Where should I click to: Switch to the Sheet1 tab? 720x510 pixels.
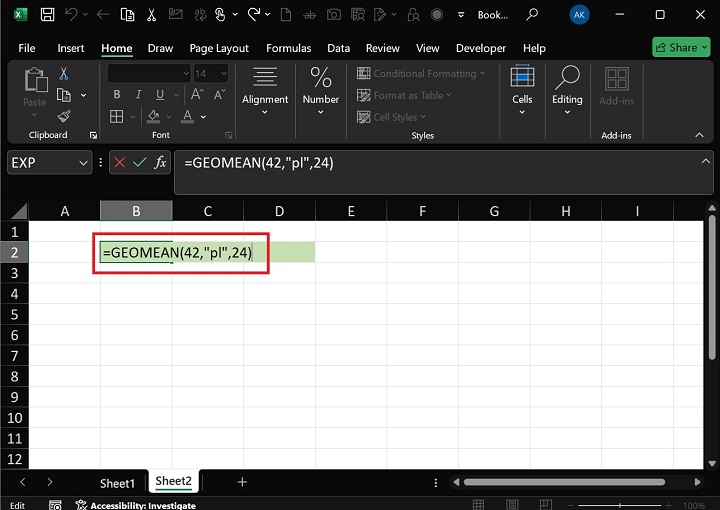[118, 483]
